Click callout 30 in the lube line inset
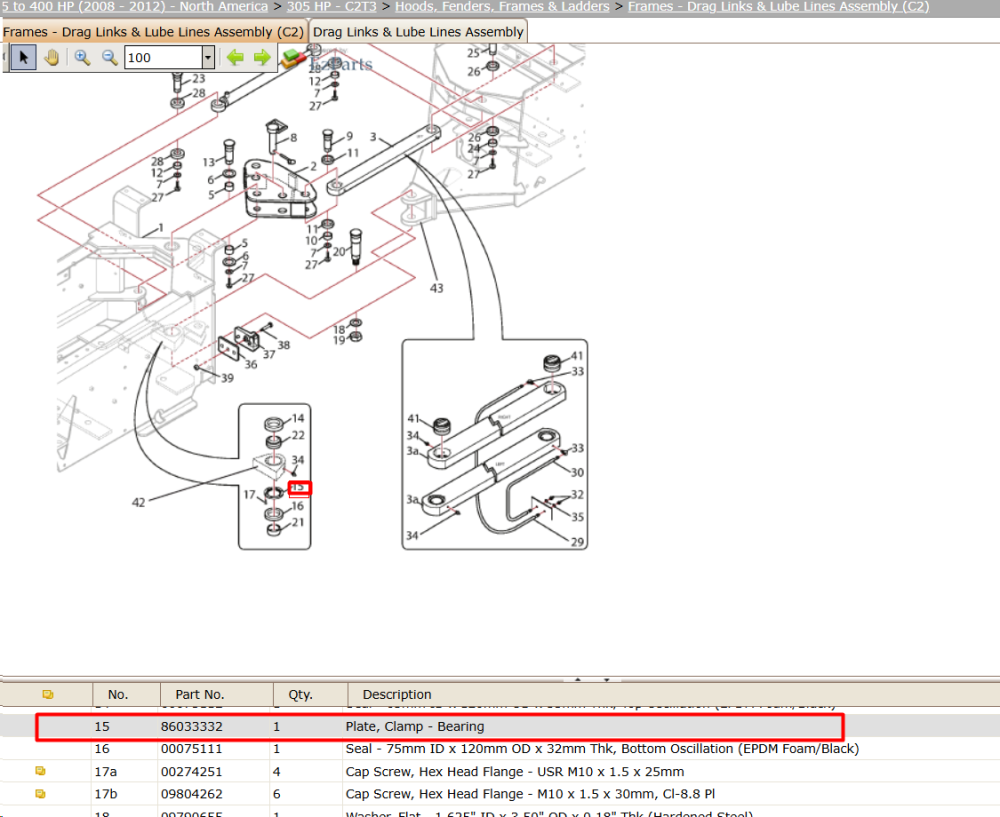The width and height of the screenshot is (1000, 817). (577, 473)
